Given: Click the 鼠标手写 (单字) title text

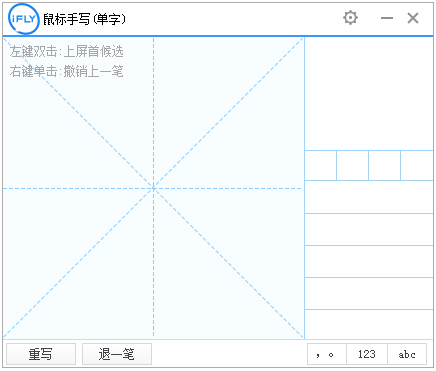Looking at the screenshot, I should tap(84, 19).
